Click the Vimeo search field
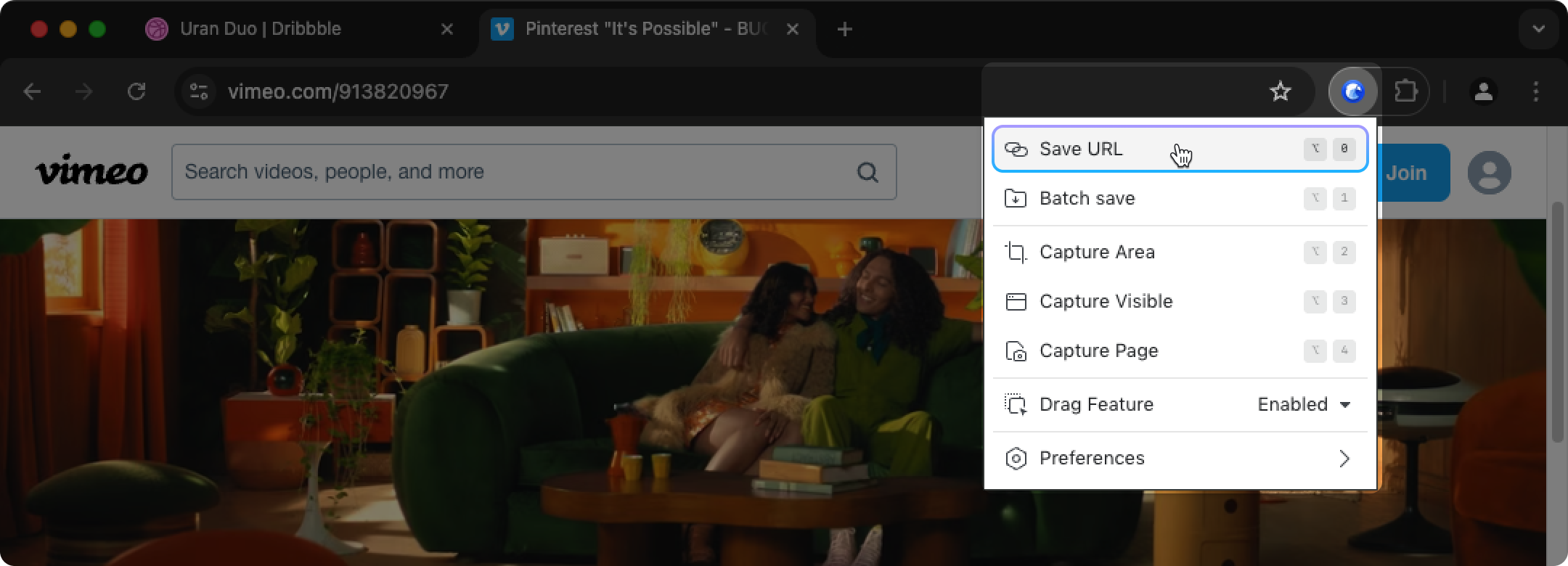 point(534,172)
